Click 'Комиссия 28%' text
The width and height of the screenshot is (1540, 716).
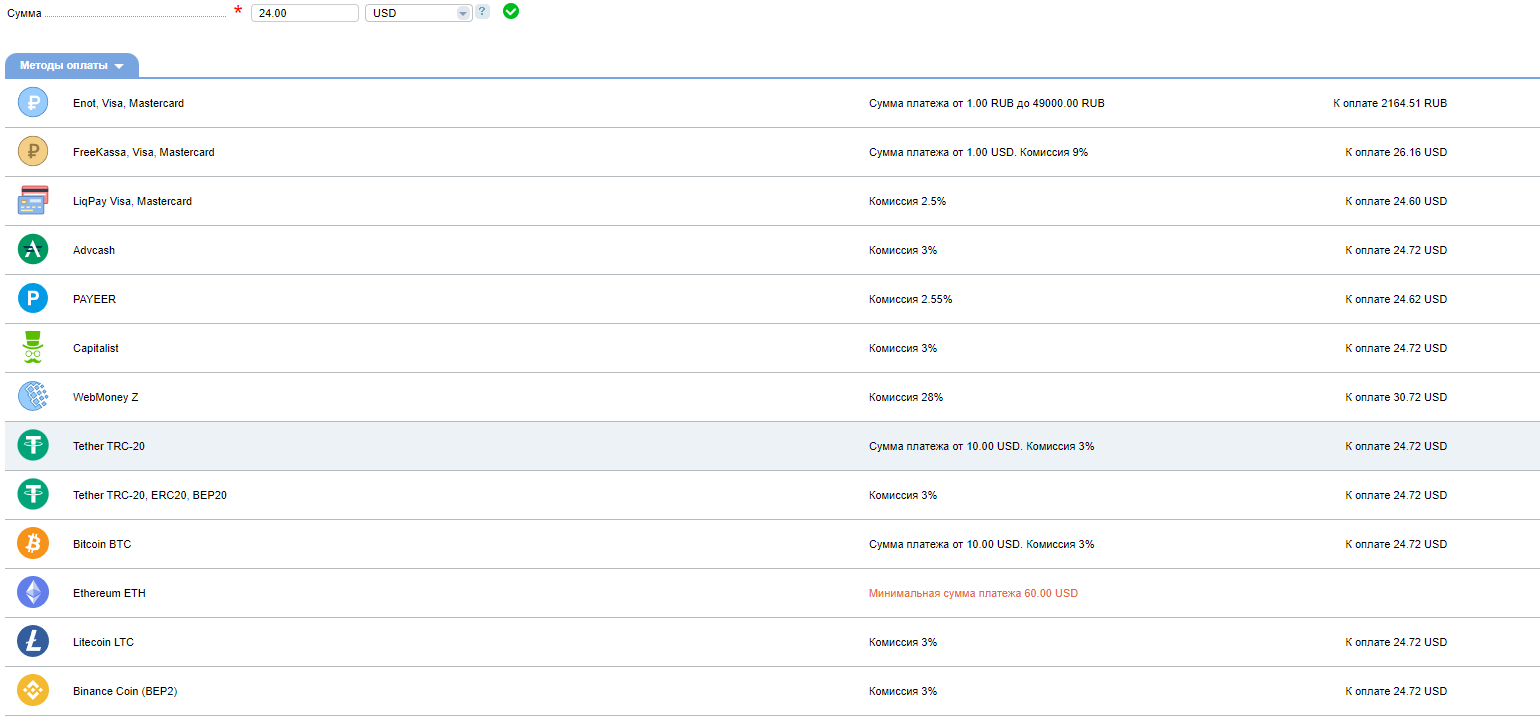click(906, 397)
